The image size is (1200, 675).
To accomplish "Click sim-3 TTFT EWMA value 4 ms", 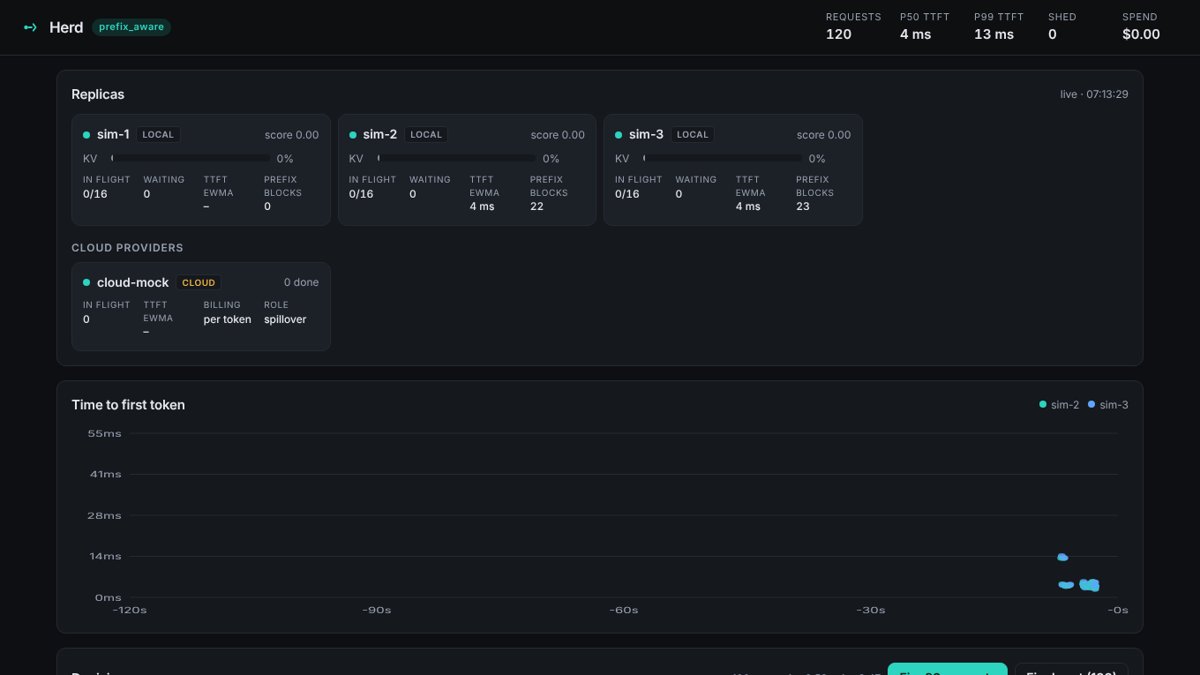I will tap(748, 207).
